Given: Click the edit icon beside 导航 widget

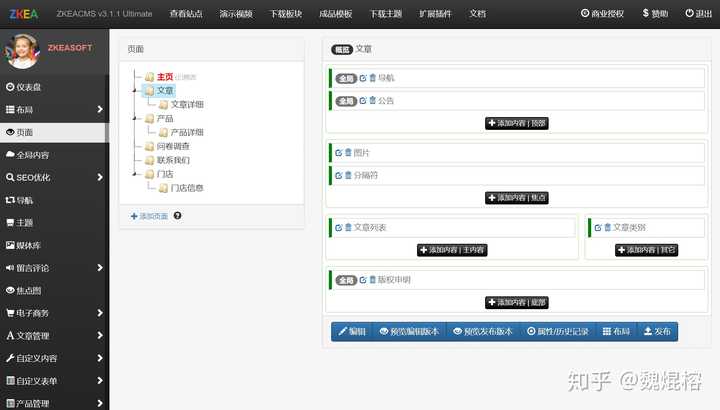Looking at the screenshot, I should 363,77.
